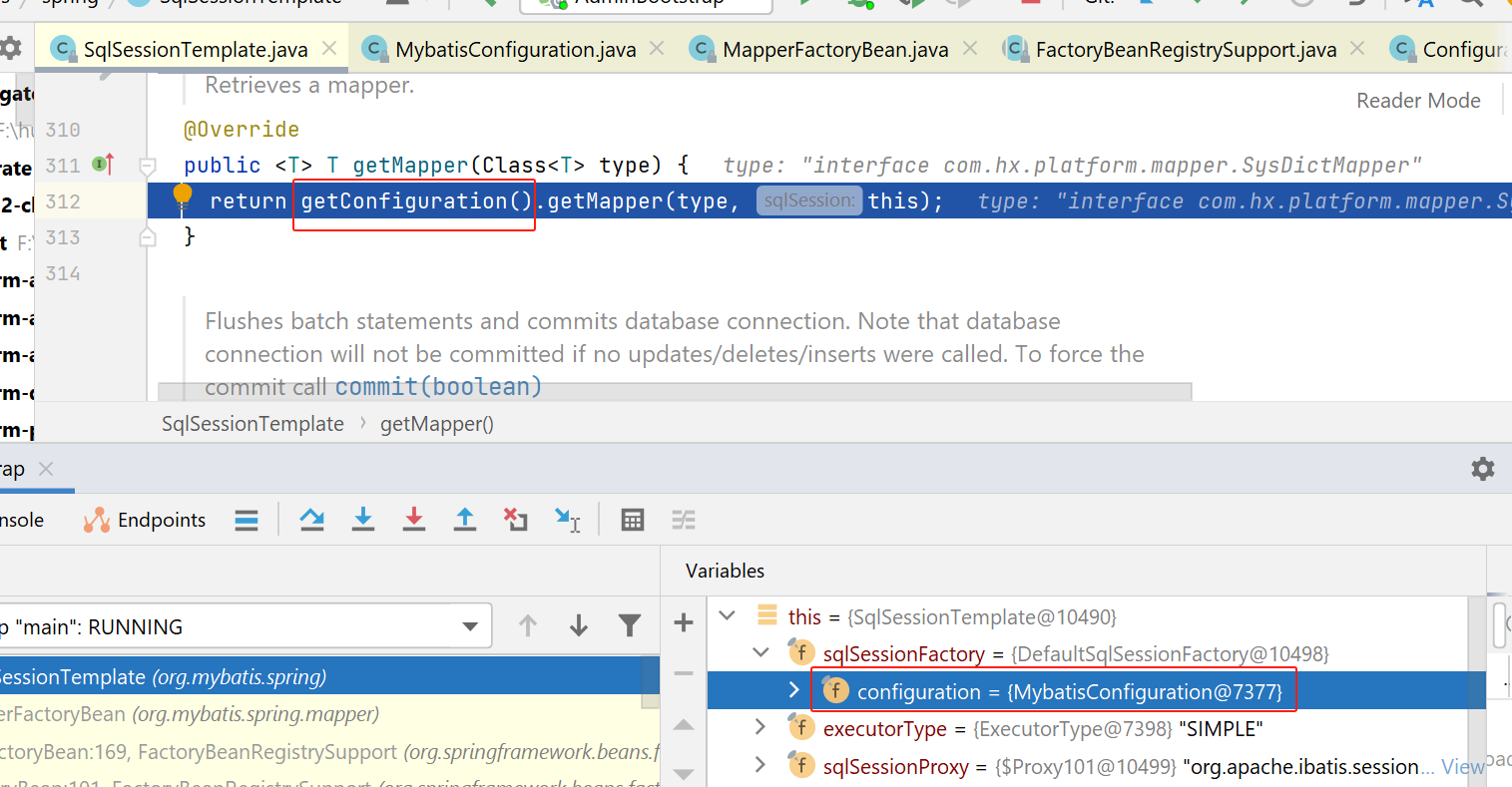Click the Run to Cursor icon
This screenshot has height=787, width=1512.
pyautogui.click(x=567, y=519)
